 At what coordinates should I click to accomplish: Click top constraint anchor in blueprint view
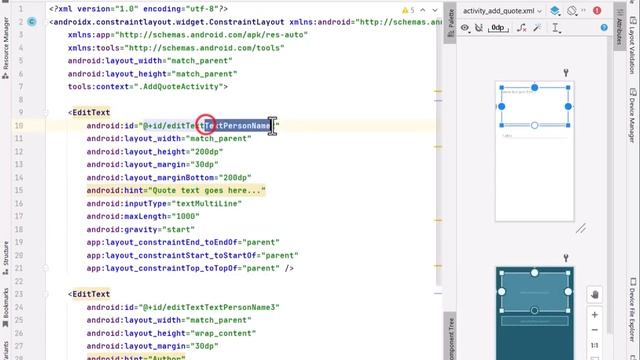point(534,273)
